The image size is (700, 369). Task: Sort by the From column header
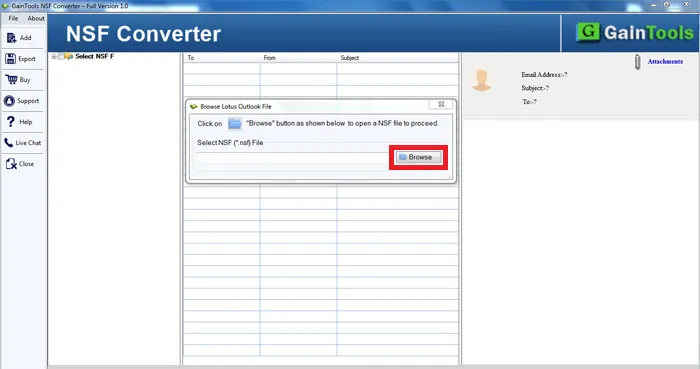coord(298,58)
